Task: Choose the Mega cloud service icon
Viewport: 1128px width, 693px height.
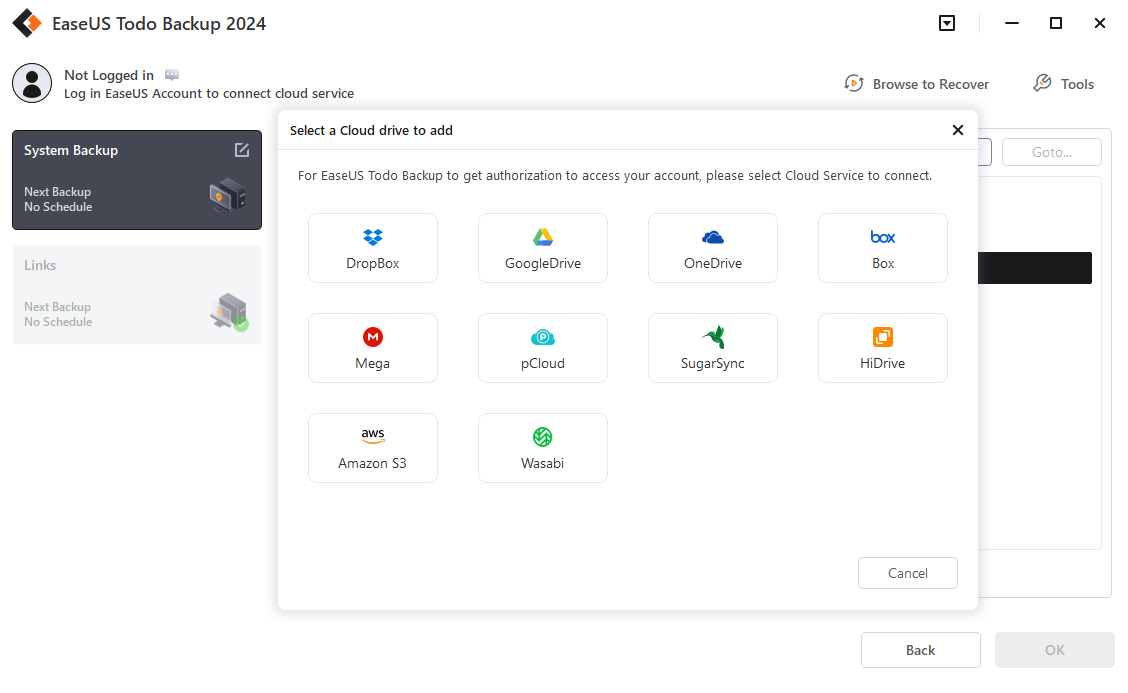Action: coord(373,337)
